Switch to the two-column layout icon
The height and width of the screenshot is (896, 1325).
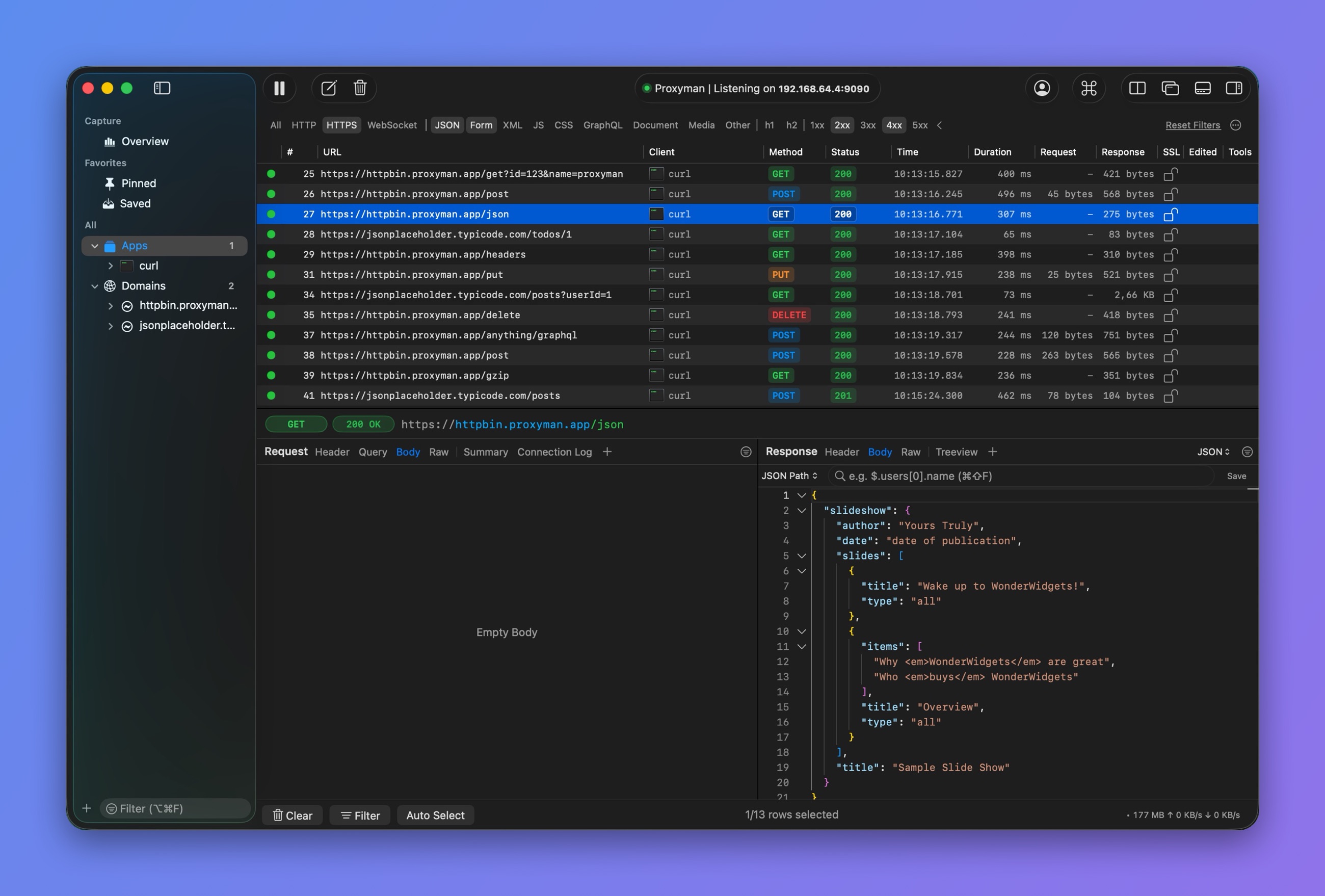click(x=1137, y=88)
